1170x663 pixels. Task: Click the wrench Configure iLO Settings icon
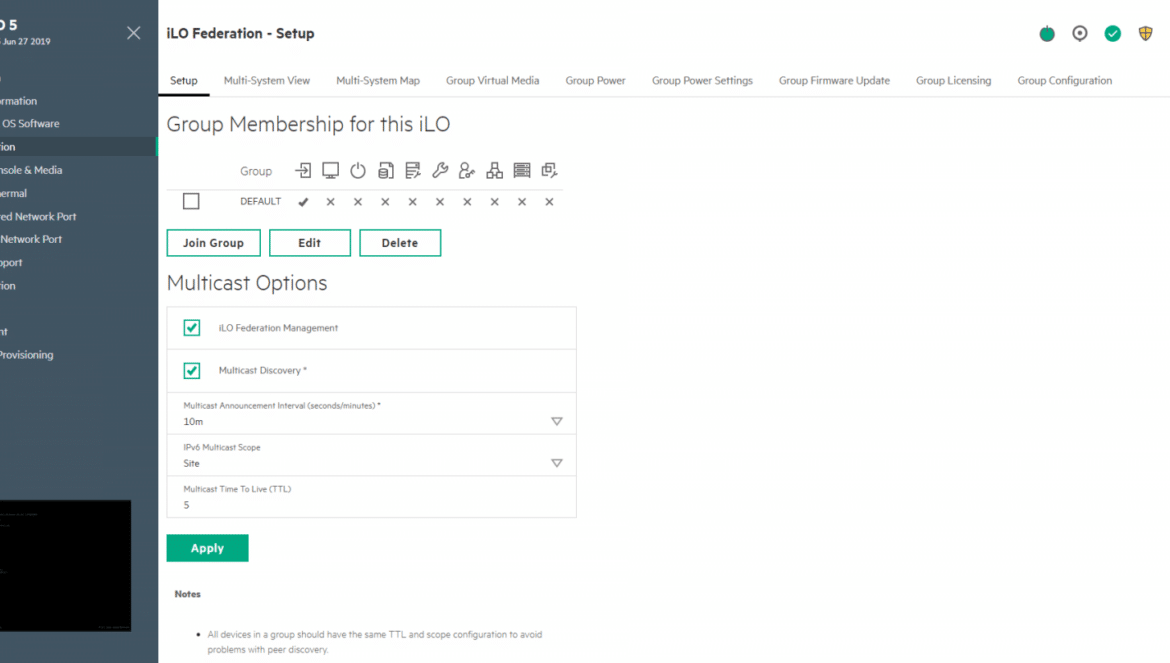440,171
